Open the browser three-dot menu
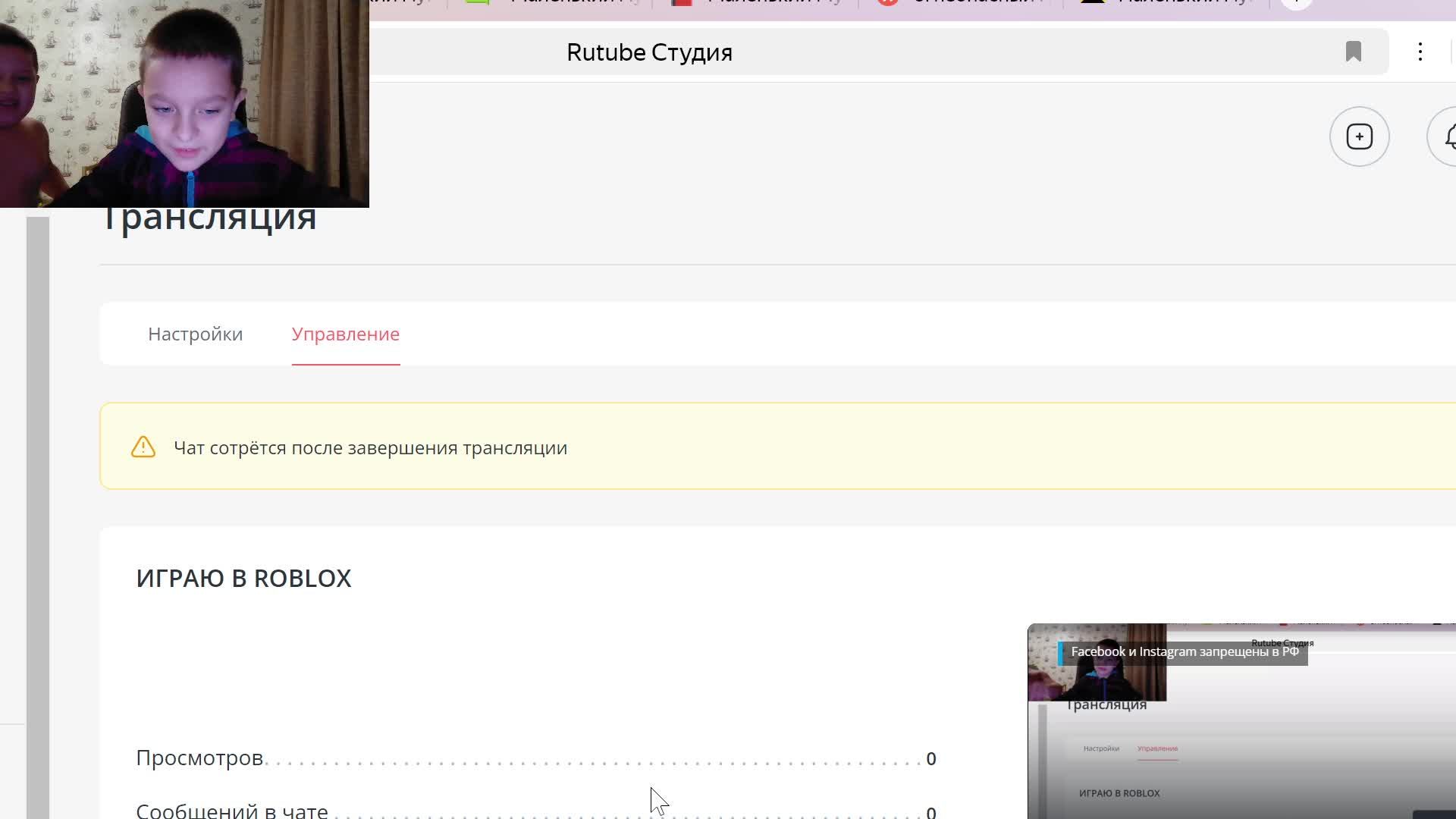Viewport: 1456px width, 819px height. [1420, 52]
